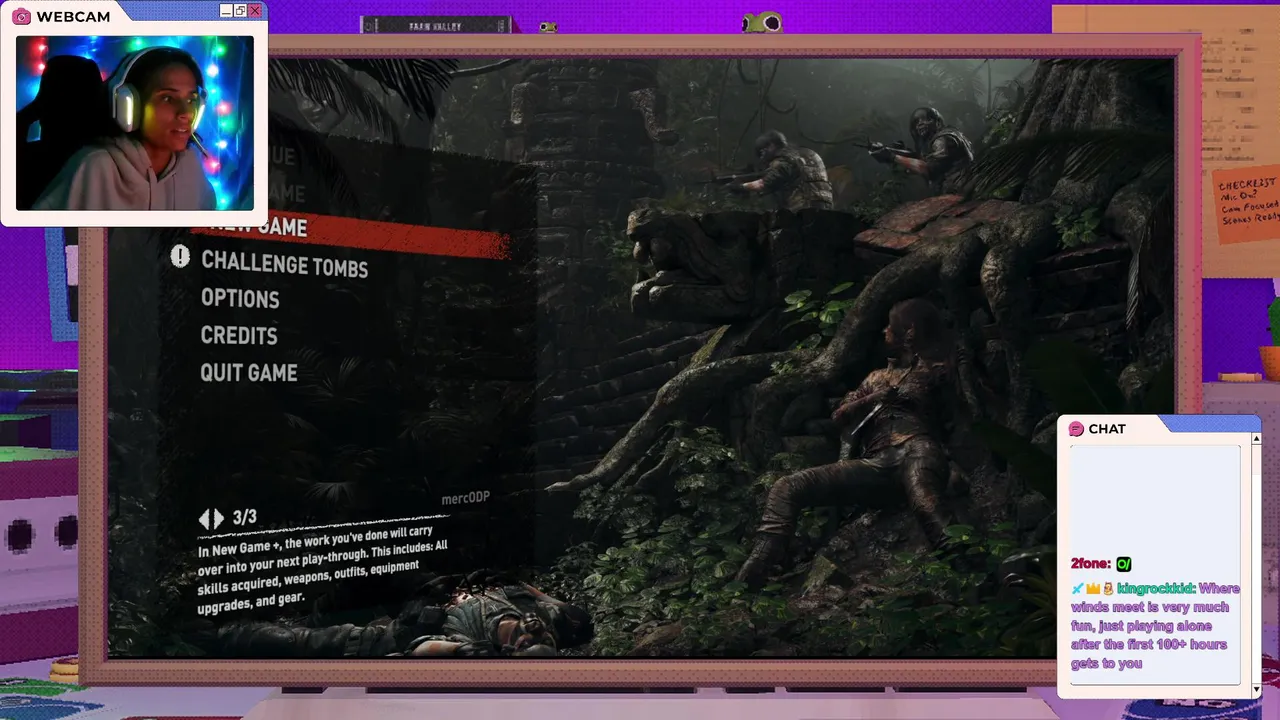Show the next tip with the right arrow

(x=218, y=519)
